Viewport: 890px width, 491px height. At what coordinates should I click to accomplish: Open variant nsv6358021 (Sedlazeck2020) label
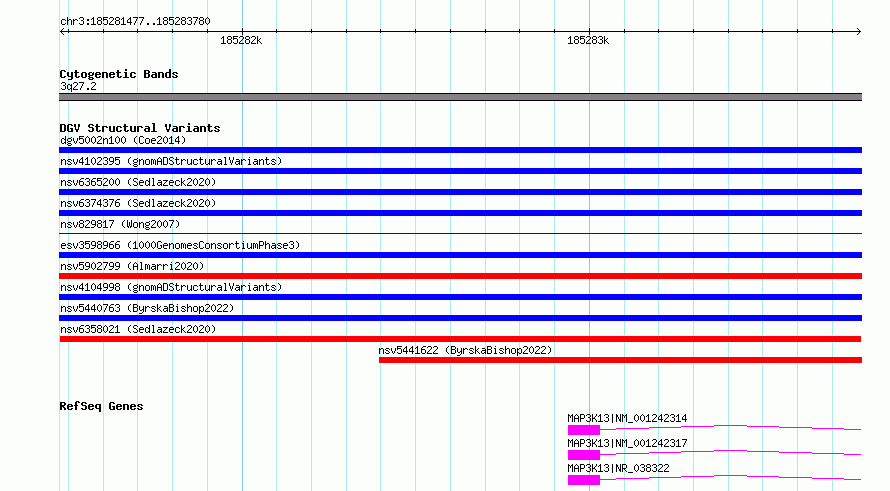pyautogui.click(x=138, y=329)
